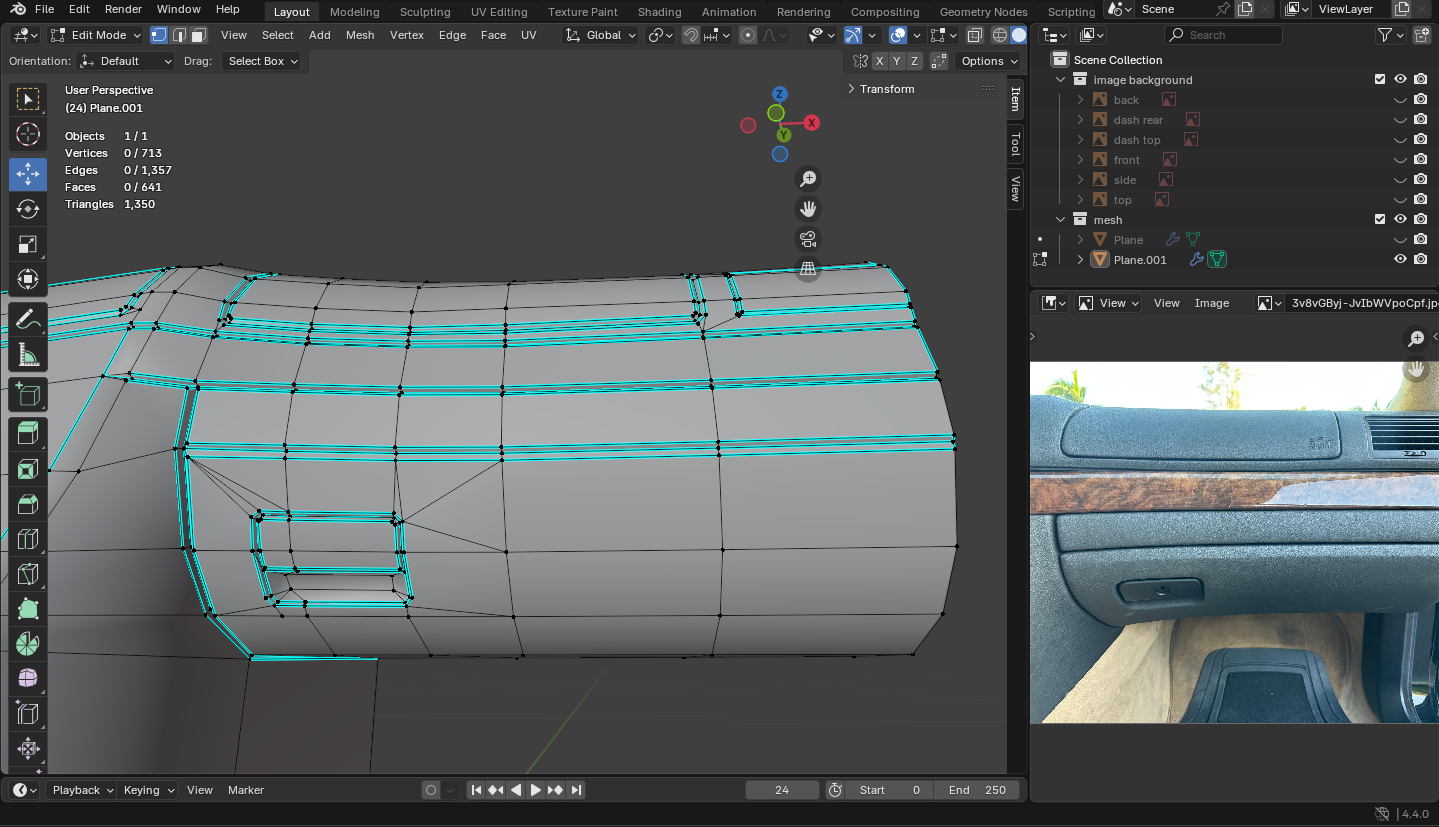Image resolution: width=1439 pixels, height=827 pixels.
Task: Toggle the auto keying record button
Action: coord(431,790)
